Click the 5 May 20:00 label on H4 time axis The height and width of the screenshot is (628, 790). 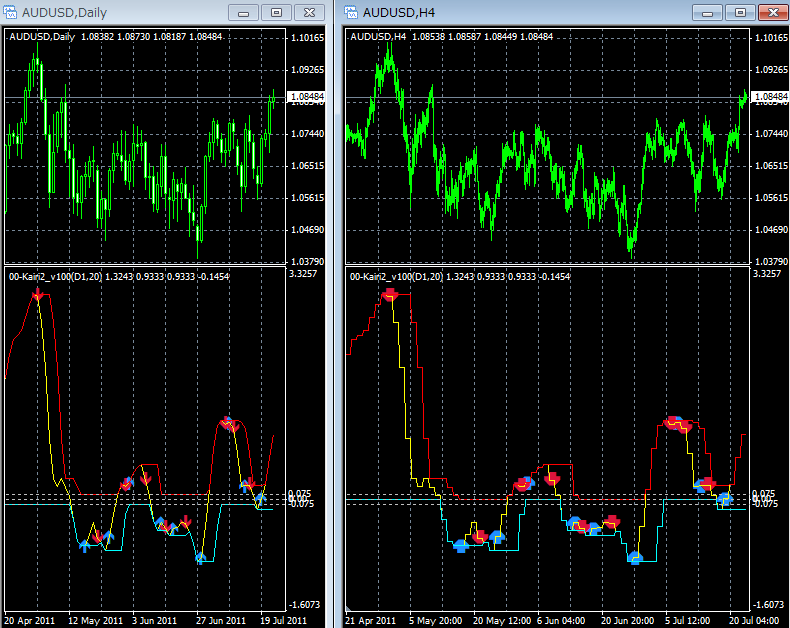pyautogui.click(x=435, y=620)
